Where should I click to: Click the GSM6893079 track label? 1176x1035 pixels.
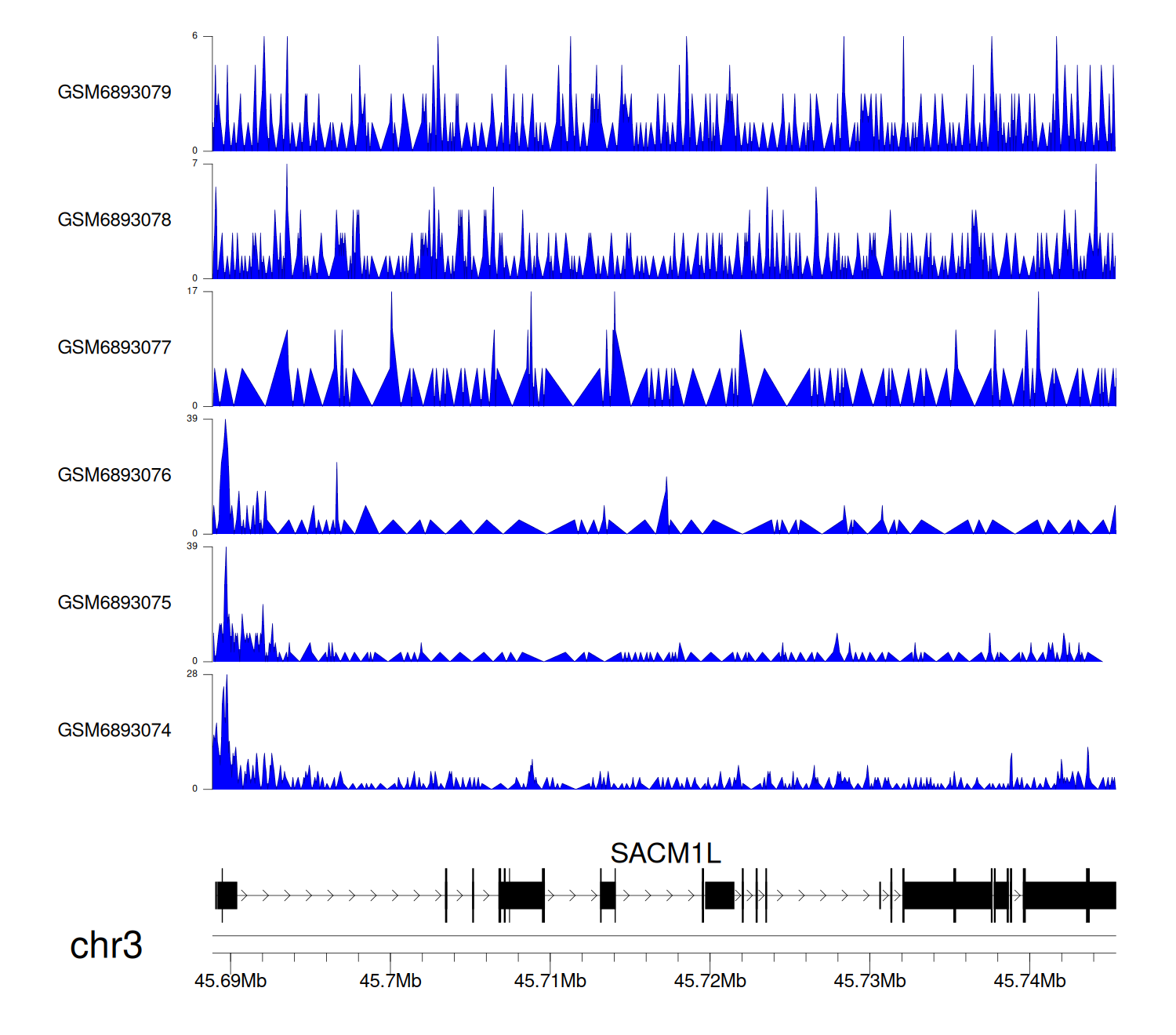114,93
